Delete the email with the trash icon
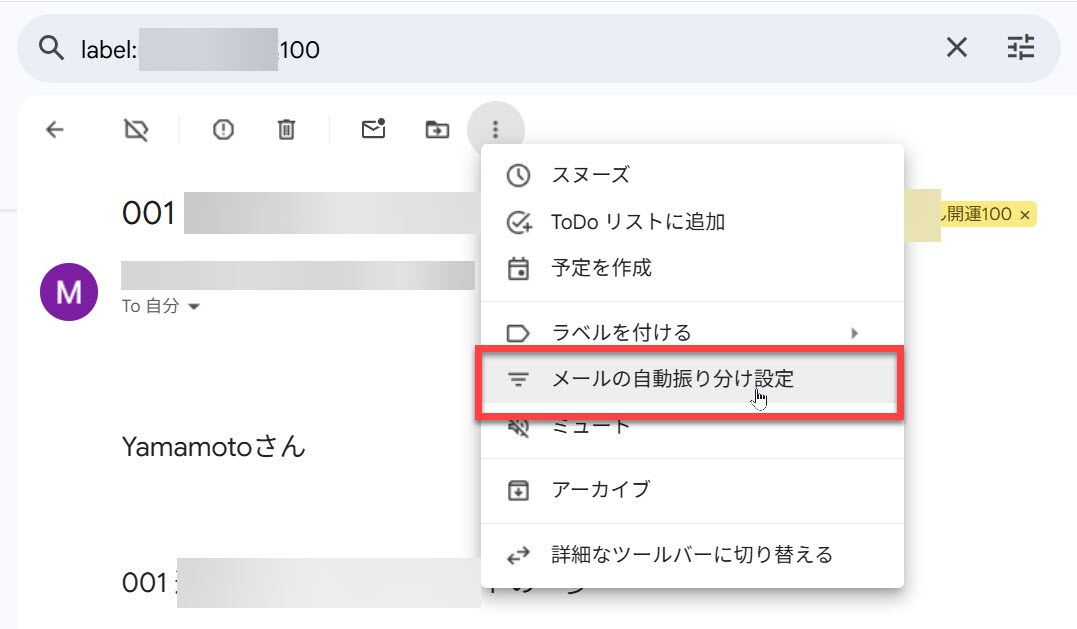This screenshot has height=629, width=1077. [286, 129]
